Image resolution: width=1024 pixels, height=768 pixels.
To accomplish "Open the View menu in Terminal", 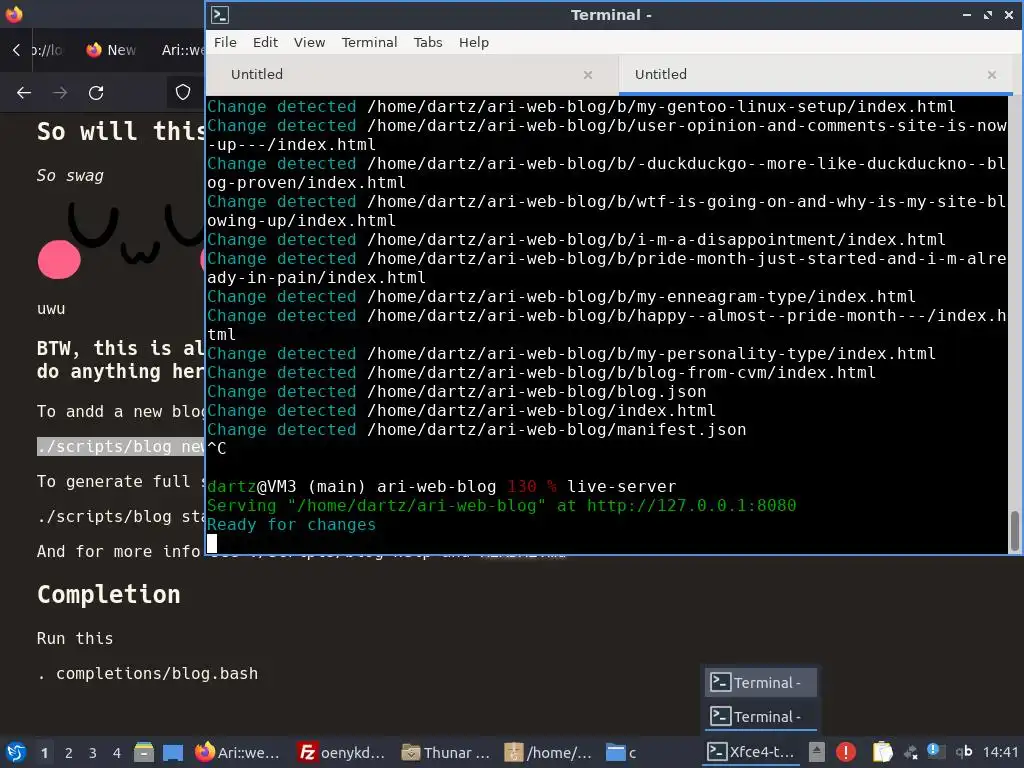I will 309,42.
